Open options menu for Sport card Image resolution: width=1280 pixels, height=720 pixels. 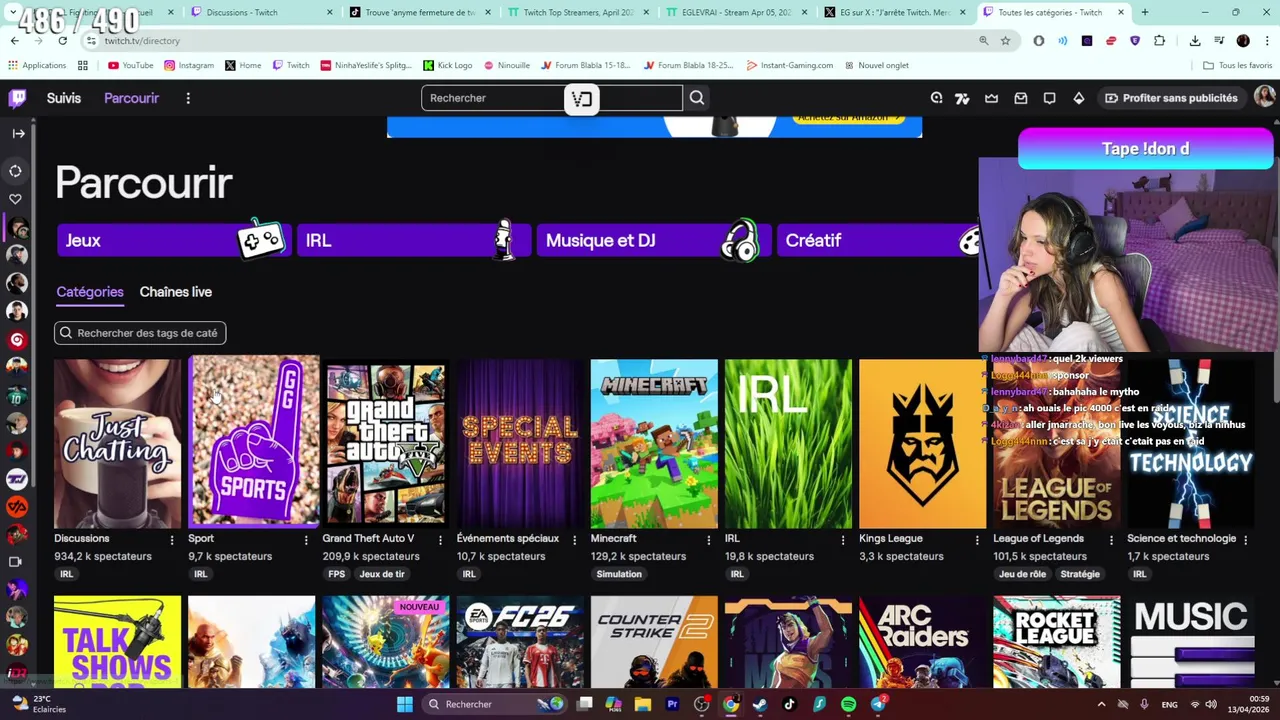click(x=306, y=540)
